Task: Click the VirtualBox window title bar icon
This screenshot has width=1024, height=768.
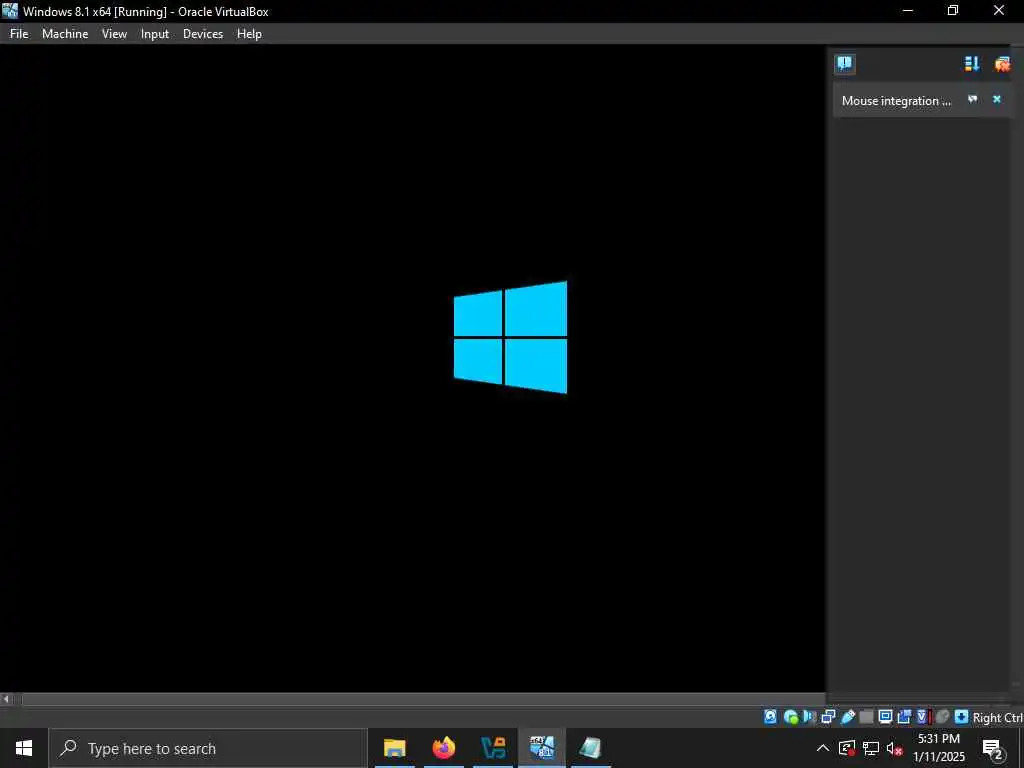Action: pyautogui.click(x=10, y=11)
